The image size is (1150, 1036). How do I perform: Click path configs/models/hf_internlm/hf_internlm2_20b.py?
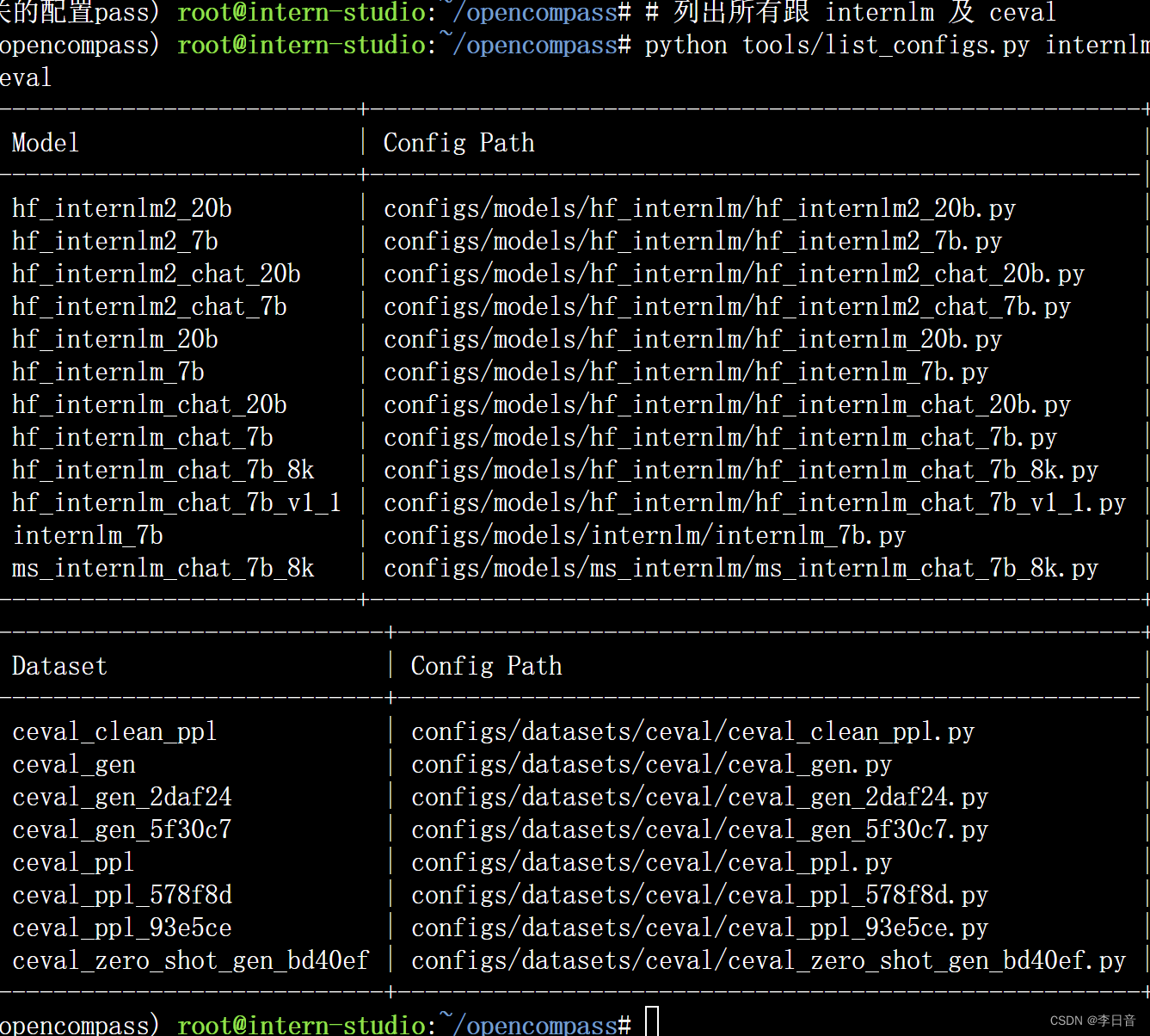coord(700,209)
